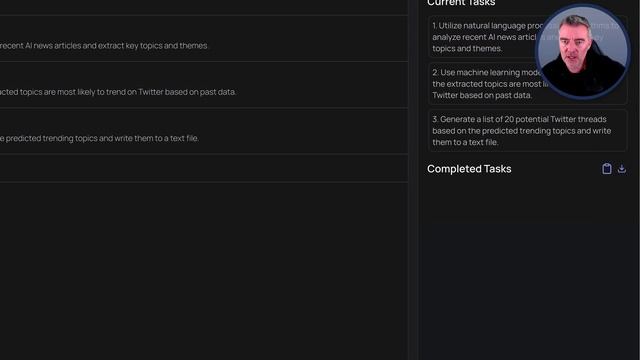Click the Current Tasks heading
This screenshot has height=360, width=640.
[x=461, y=3]
